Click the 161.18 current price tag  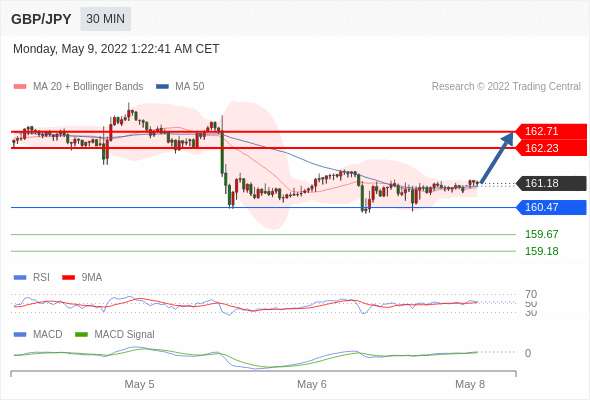tap(551, 183)
